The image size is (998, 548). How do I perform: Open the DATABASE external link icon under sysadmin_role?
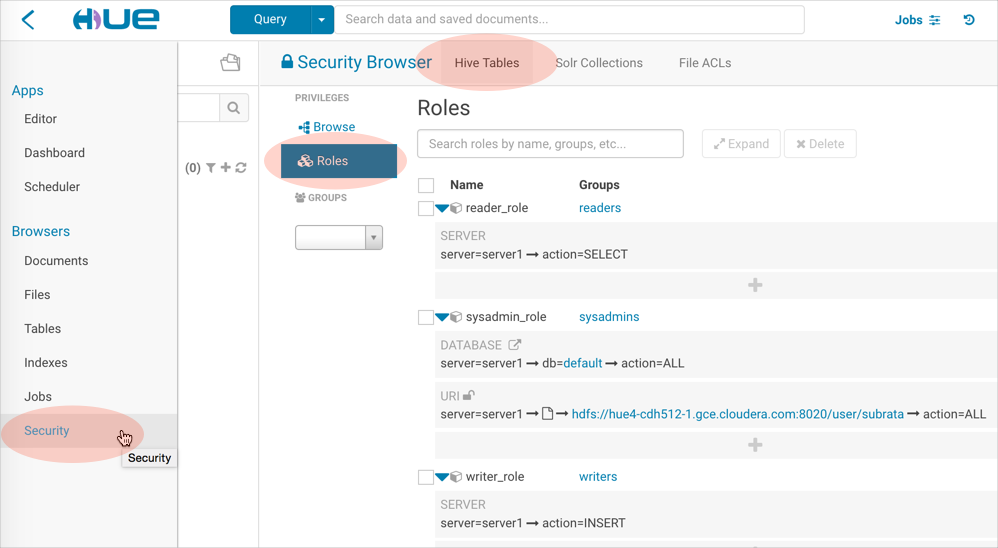(515, 345)
